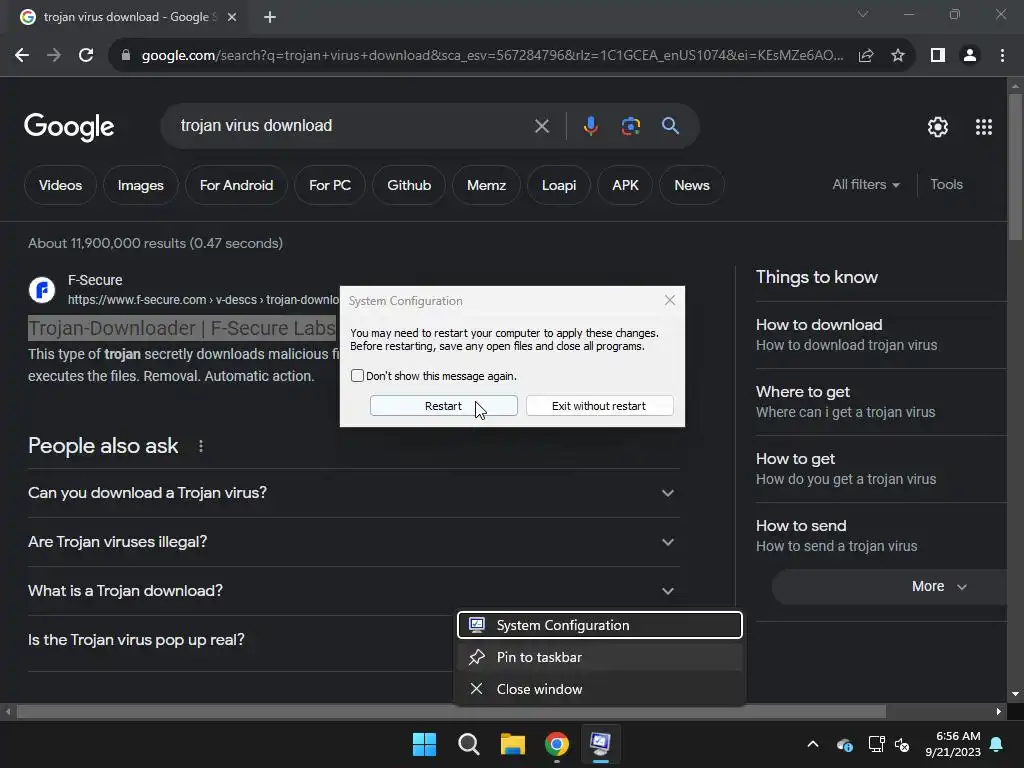Select the For PC filter chip
This screenshot has width=1024, height=768.
tap(330, 185)
